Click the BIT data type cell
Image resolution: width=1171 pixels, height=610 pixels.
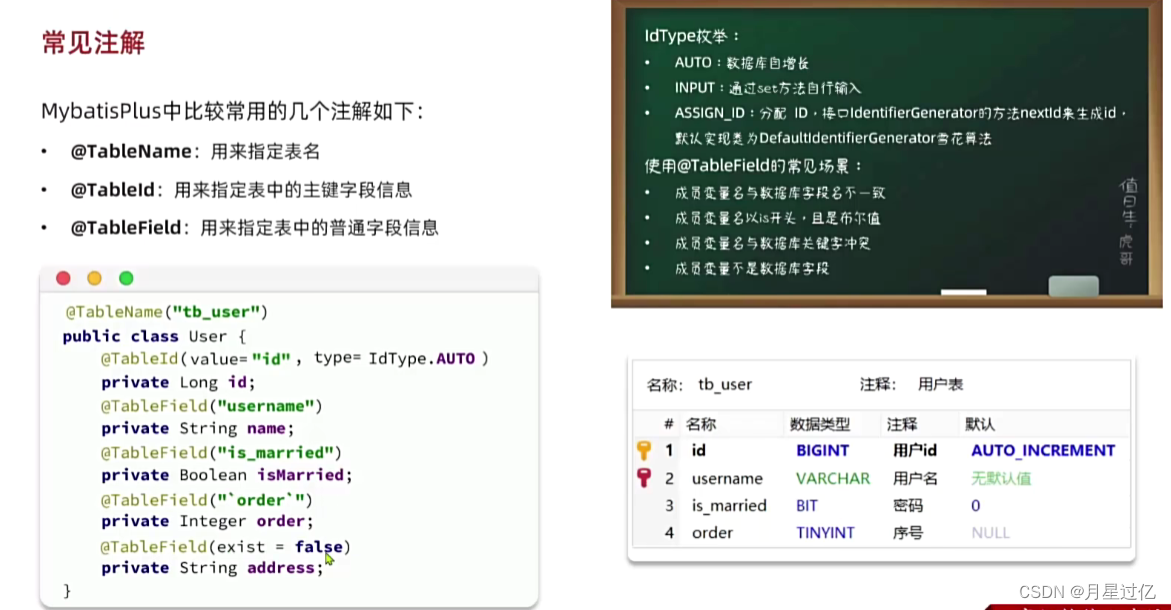click(807, 505)
